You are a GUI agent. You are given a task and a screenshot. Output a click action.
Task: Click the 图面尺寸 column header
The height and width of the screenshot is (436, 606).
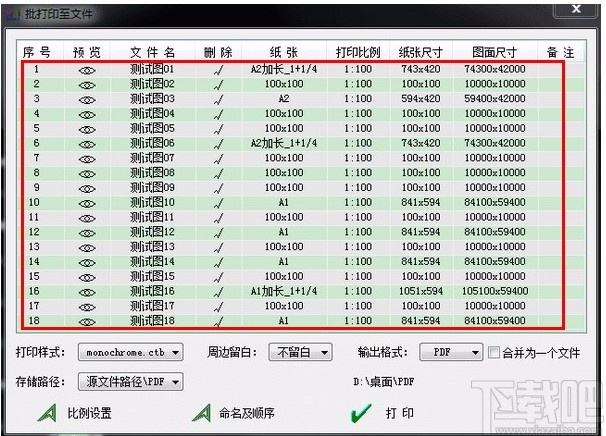[x=494, y=52]
